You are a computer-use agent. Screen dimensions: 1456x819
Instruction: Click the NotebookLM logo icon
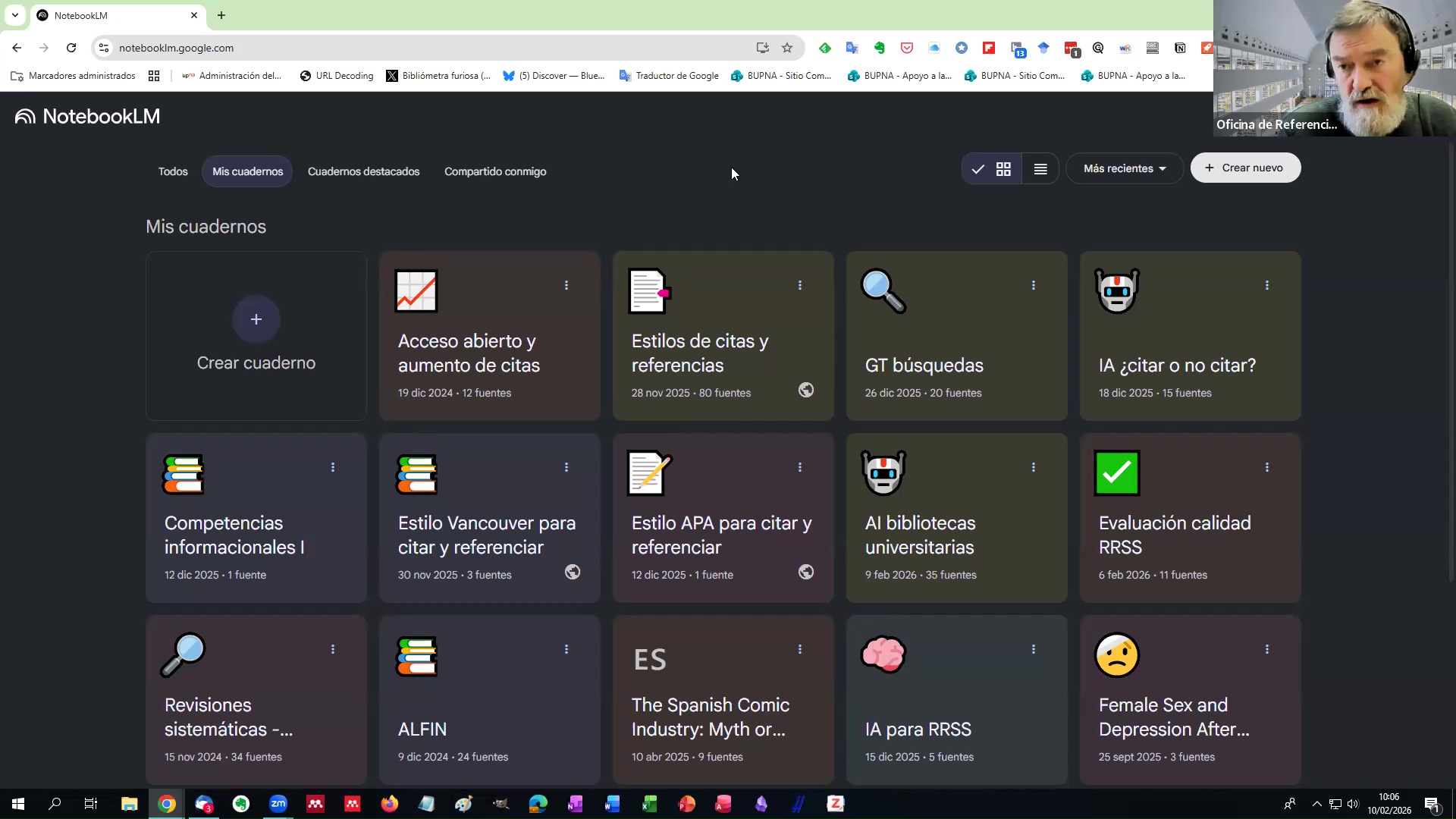click(x=25, y=116)
